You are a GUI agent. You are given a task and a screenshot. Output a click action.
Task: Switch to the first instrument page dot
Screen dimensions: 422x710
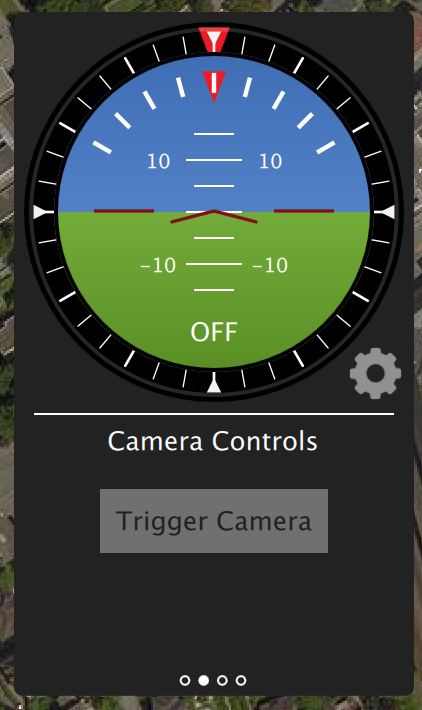(x=185, y=680)
